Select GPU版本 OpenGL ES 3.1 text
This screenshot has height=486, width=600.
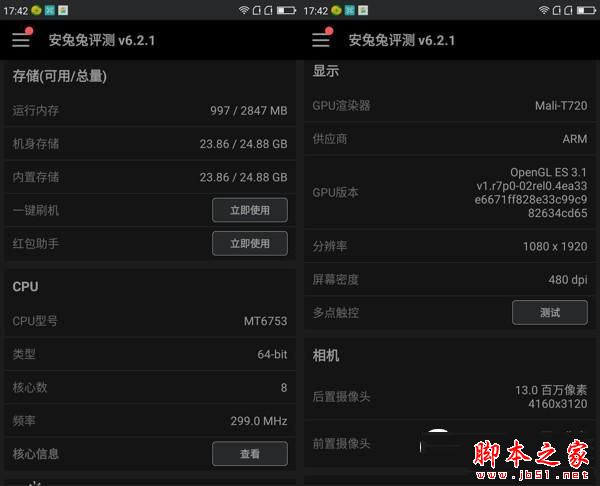[x=548, y=172]
